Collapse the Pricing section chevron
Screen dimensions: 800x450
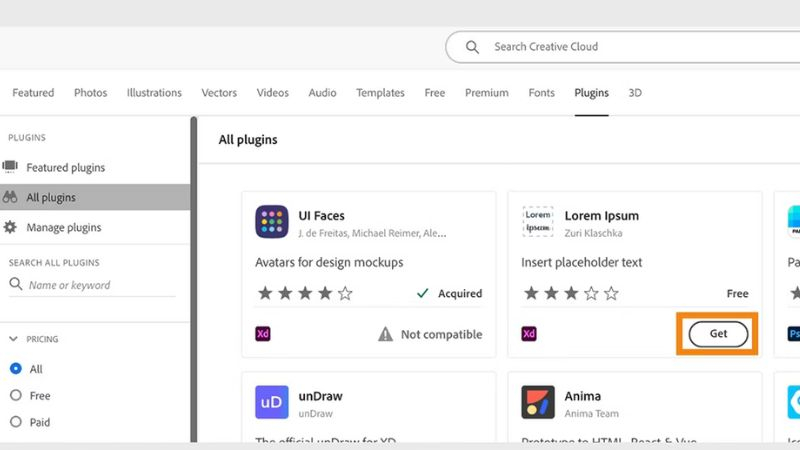click(13, 339)
